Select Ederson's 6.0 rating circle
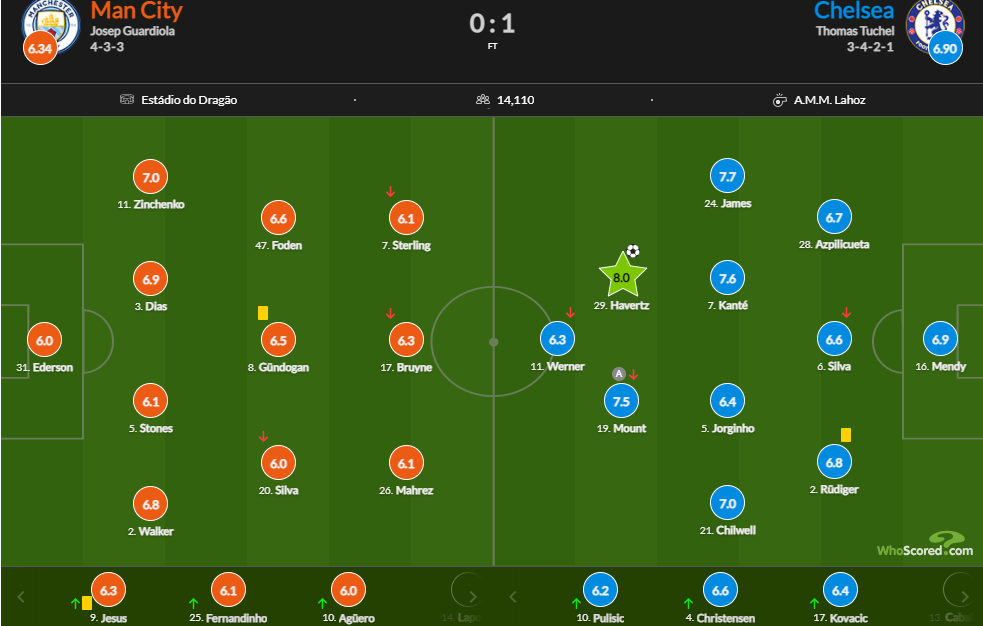 tap(45, 340)
